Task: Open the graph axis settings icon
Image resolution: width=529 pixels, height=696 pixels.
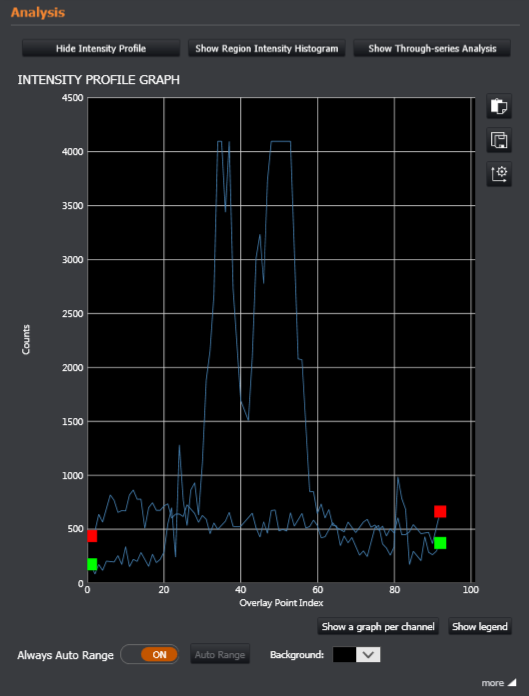Action: [499, 174]
